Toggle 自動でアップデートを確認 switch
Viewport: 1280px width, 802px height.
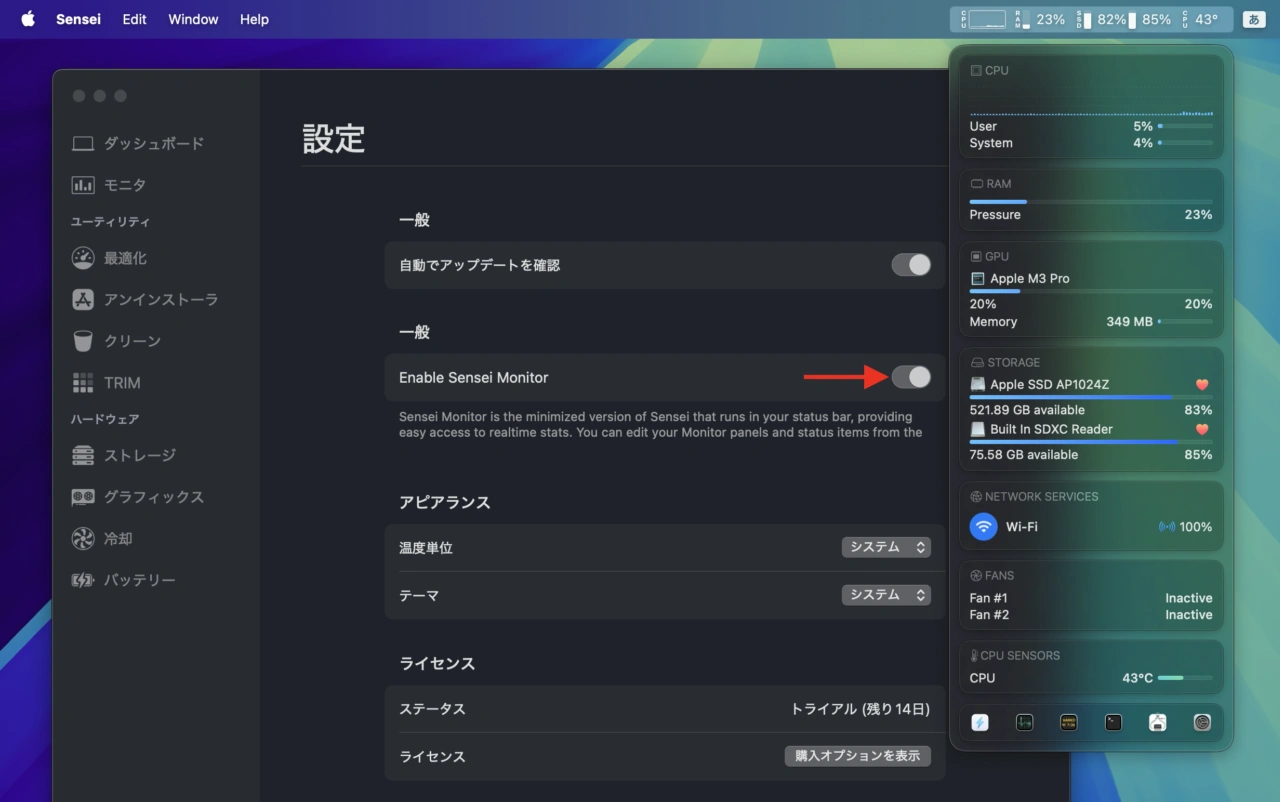pyautogui.click(x=911, y=265)
